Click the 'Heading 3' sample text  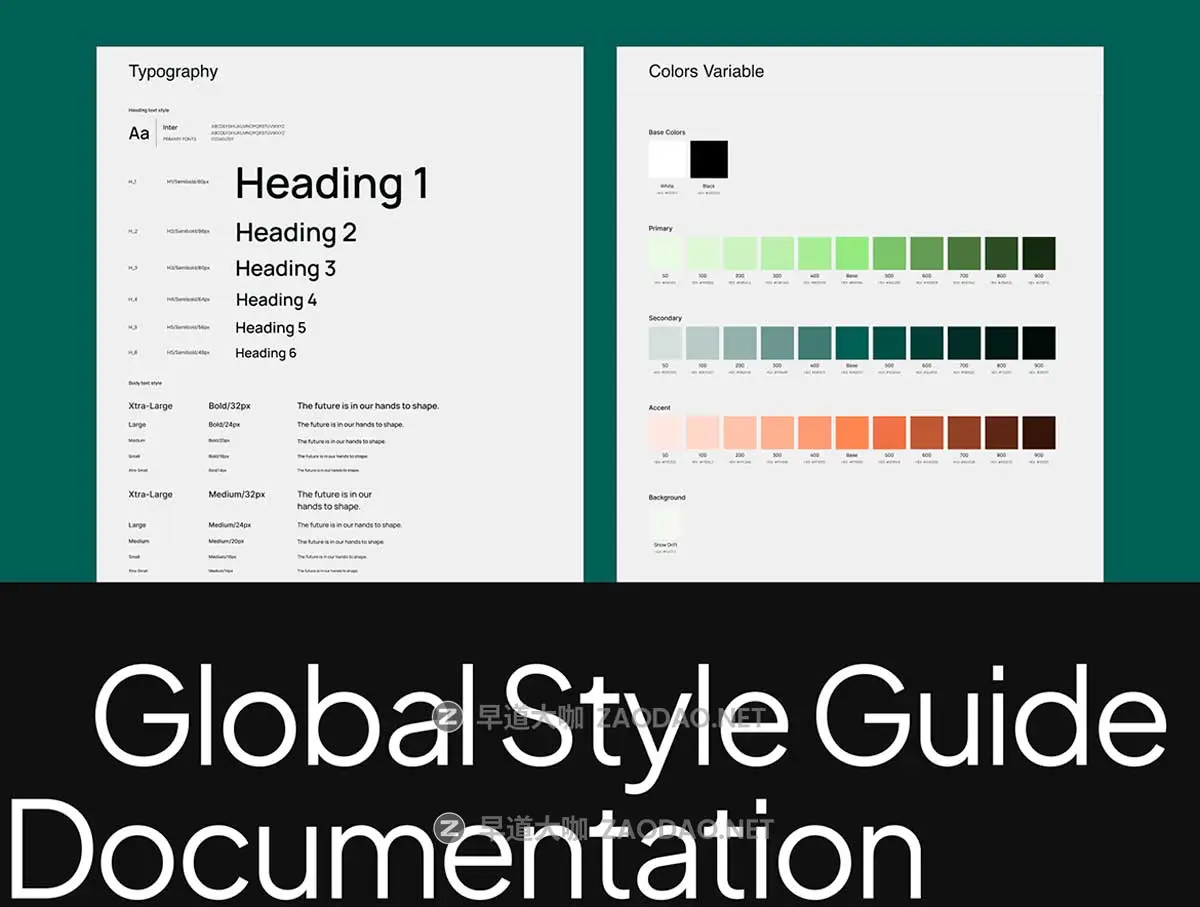286,269
